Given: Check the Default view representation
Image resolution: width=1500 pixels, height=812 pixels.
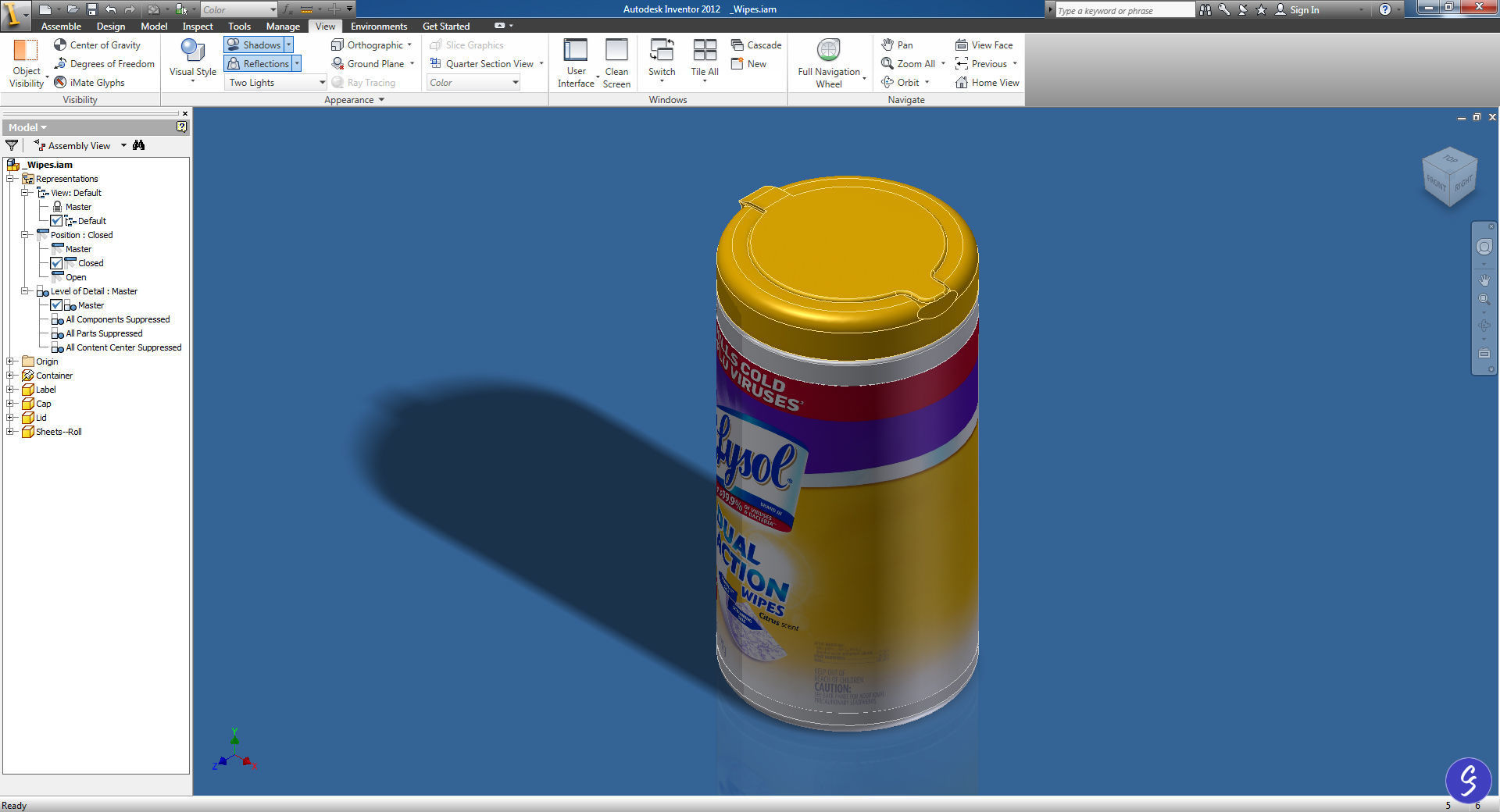Looking at the screenshot, I should pyautogui.click(x=56, y=221).
